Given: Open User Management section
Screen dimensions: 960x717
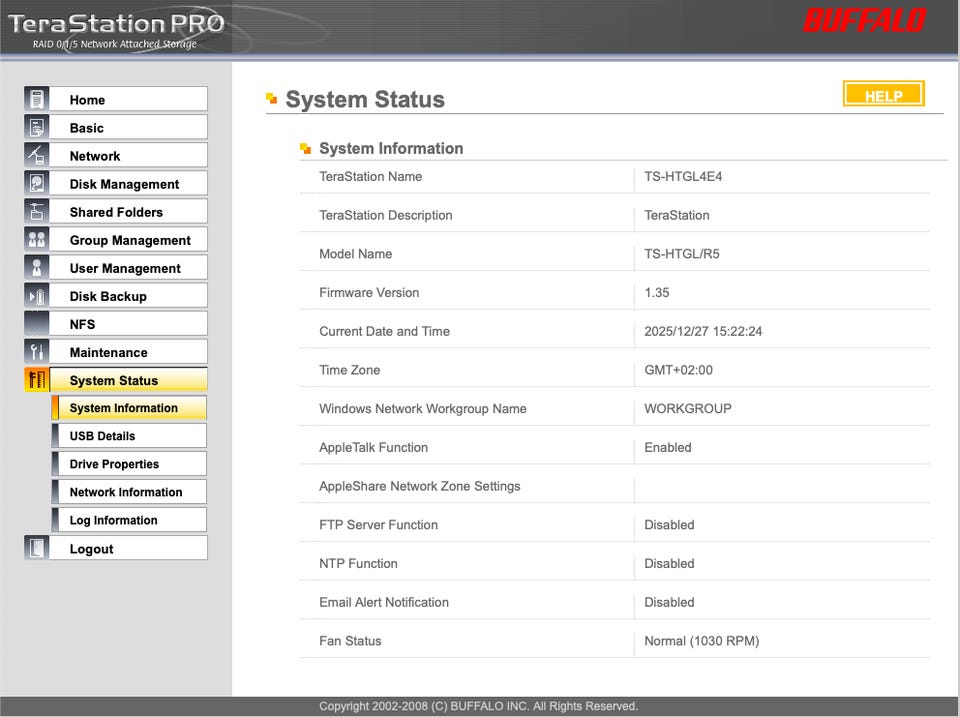Looking at the screenshot, I should (x=128, y=268).
